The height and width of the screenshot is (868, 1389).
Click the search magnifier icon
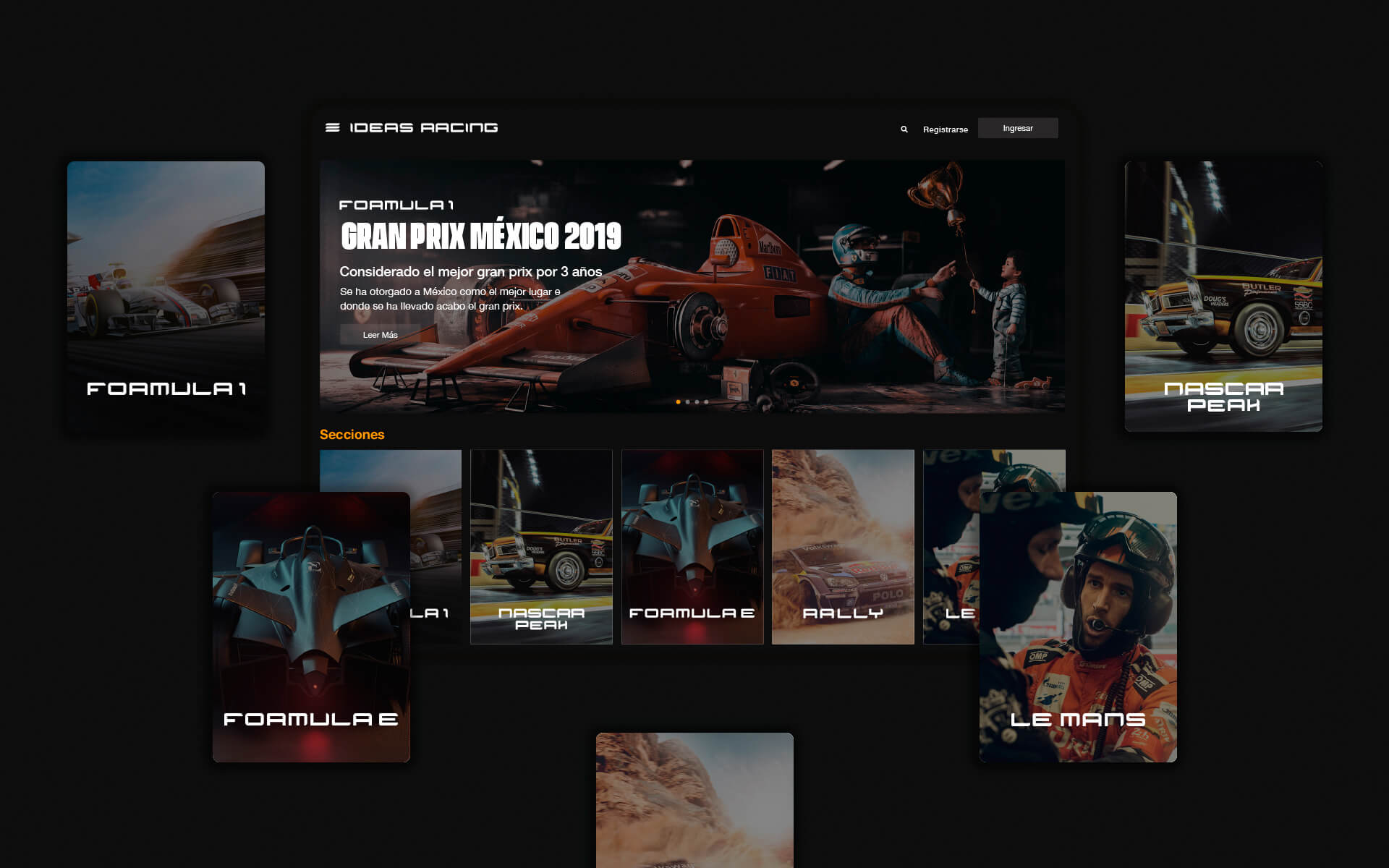tap(904, 129)
